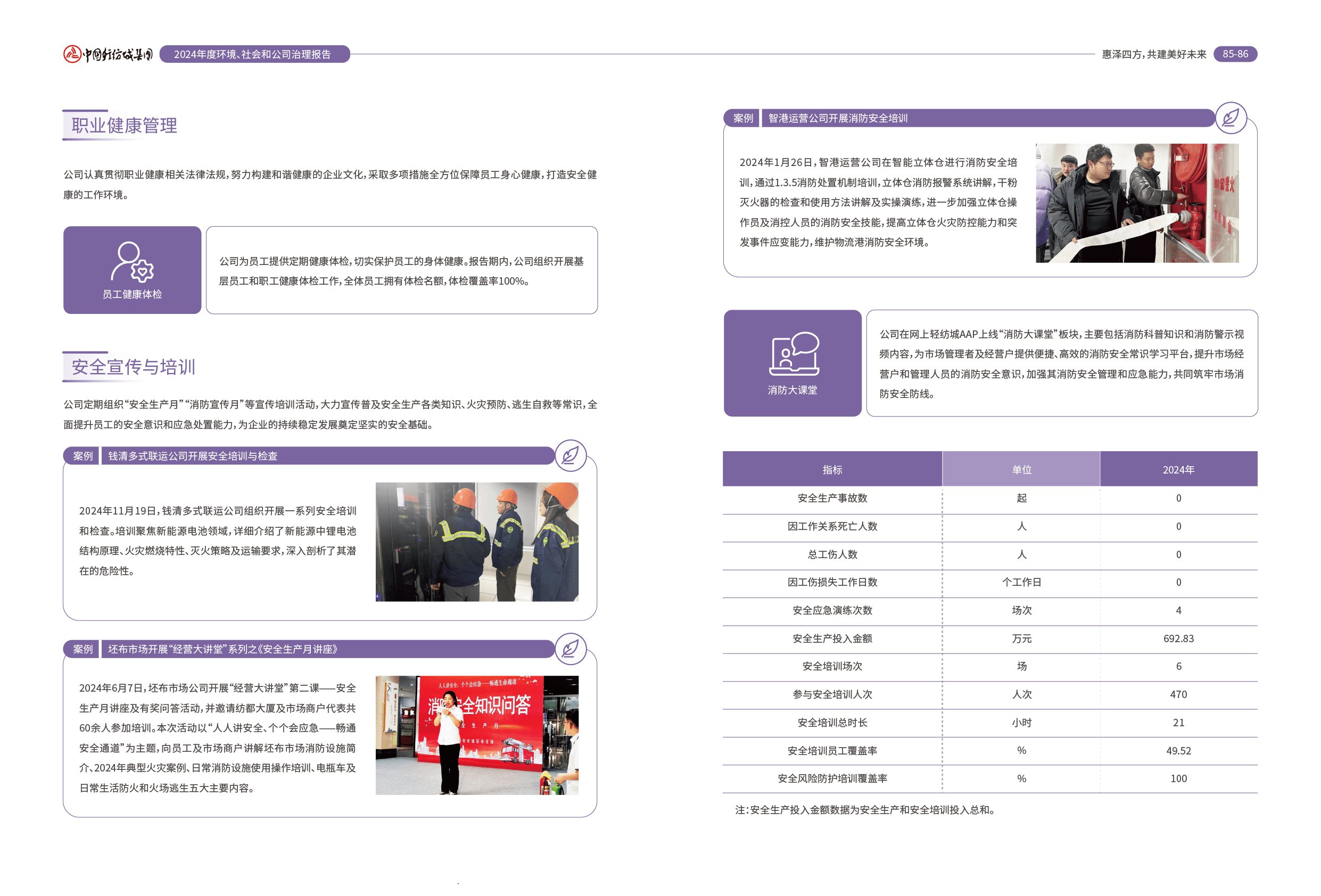Screen dimensions: 1321x896
Task: Select the 2024年 table column header
Action: pos(1178,469)
